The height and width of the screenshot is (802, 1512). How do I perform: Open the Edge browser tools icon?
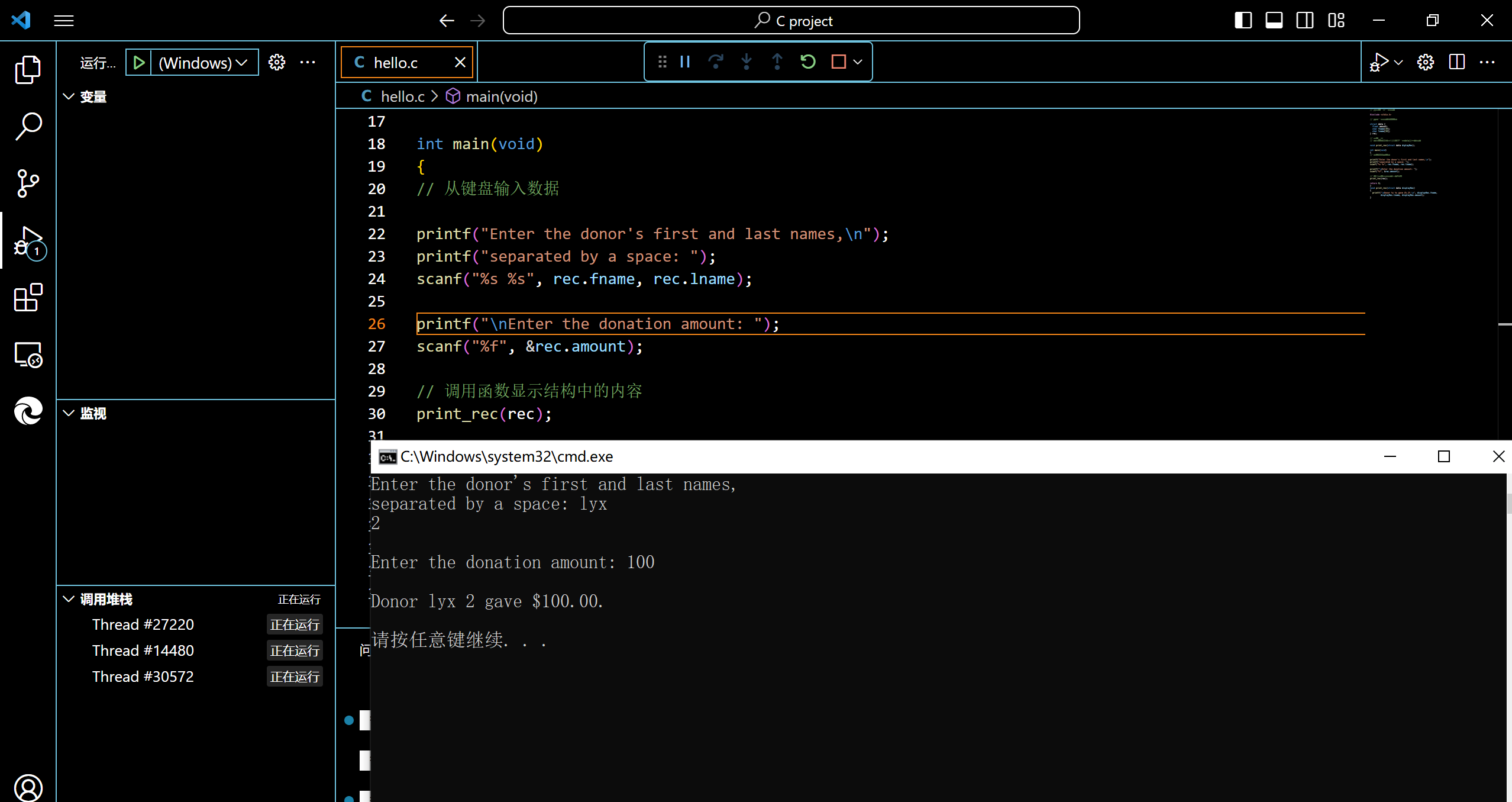click(28, 411)
